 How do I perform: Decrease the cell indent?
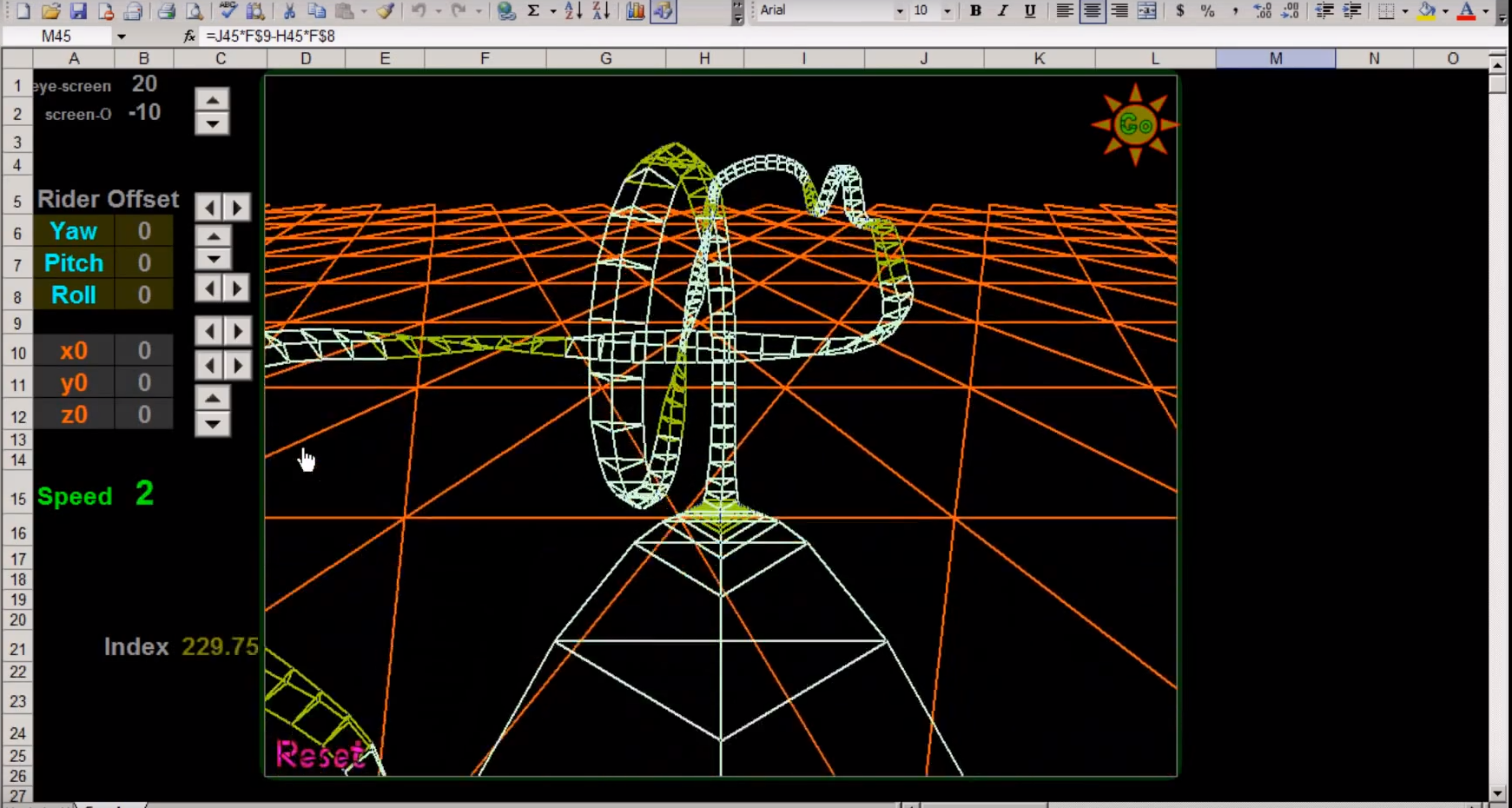(1324, 11)
